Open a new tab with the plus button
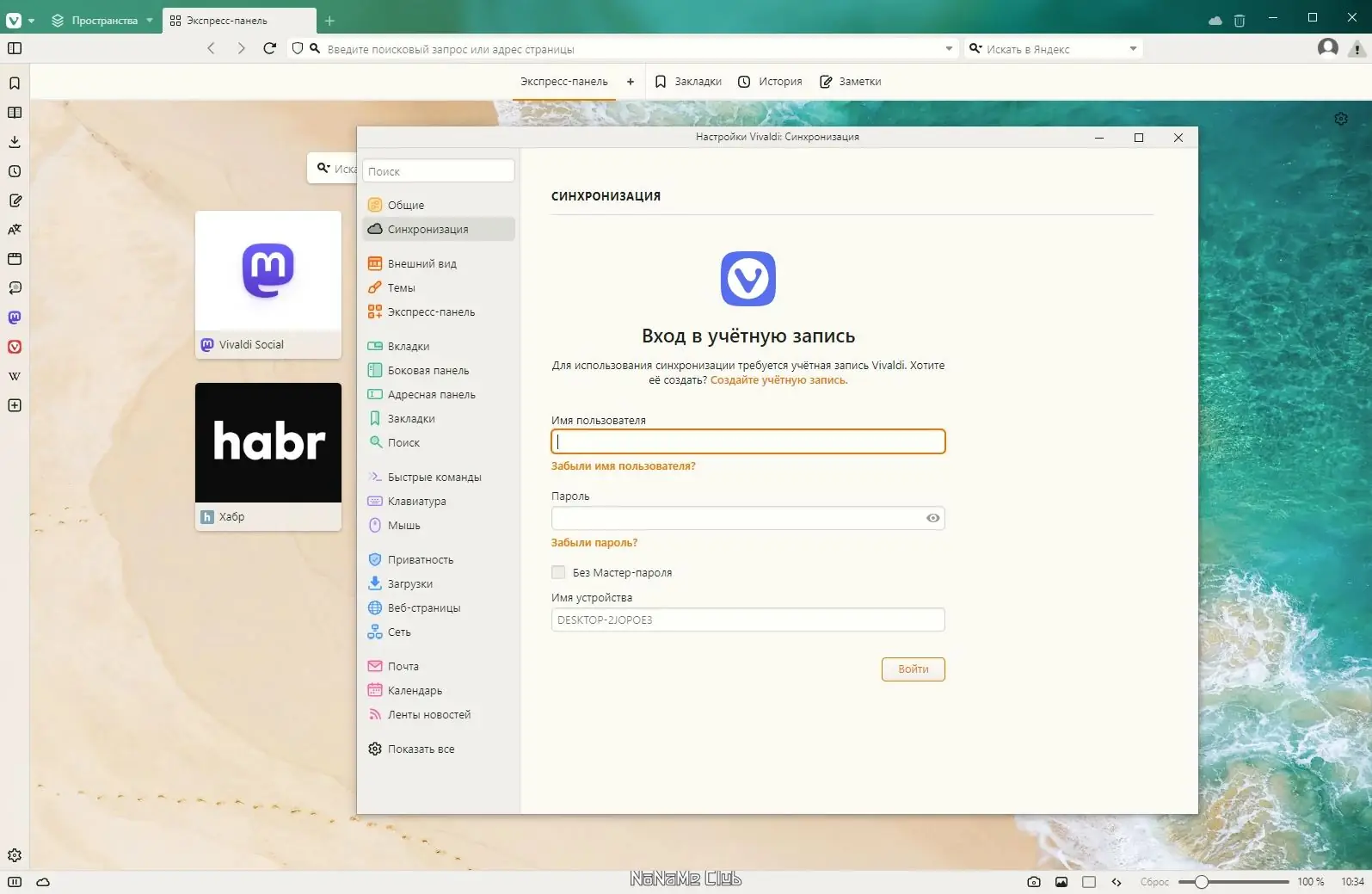Viewport: 1372px width, 894px height. 329,21
